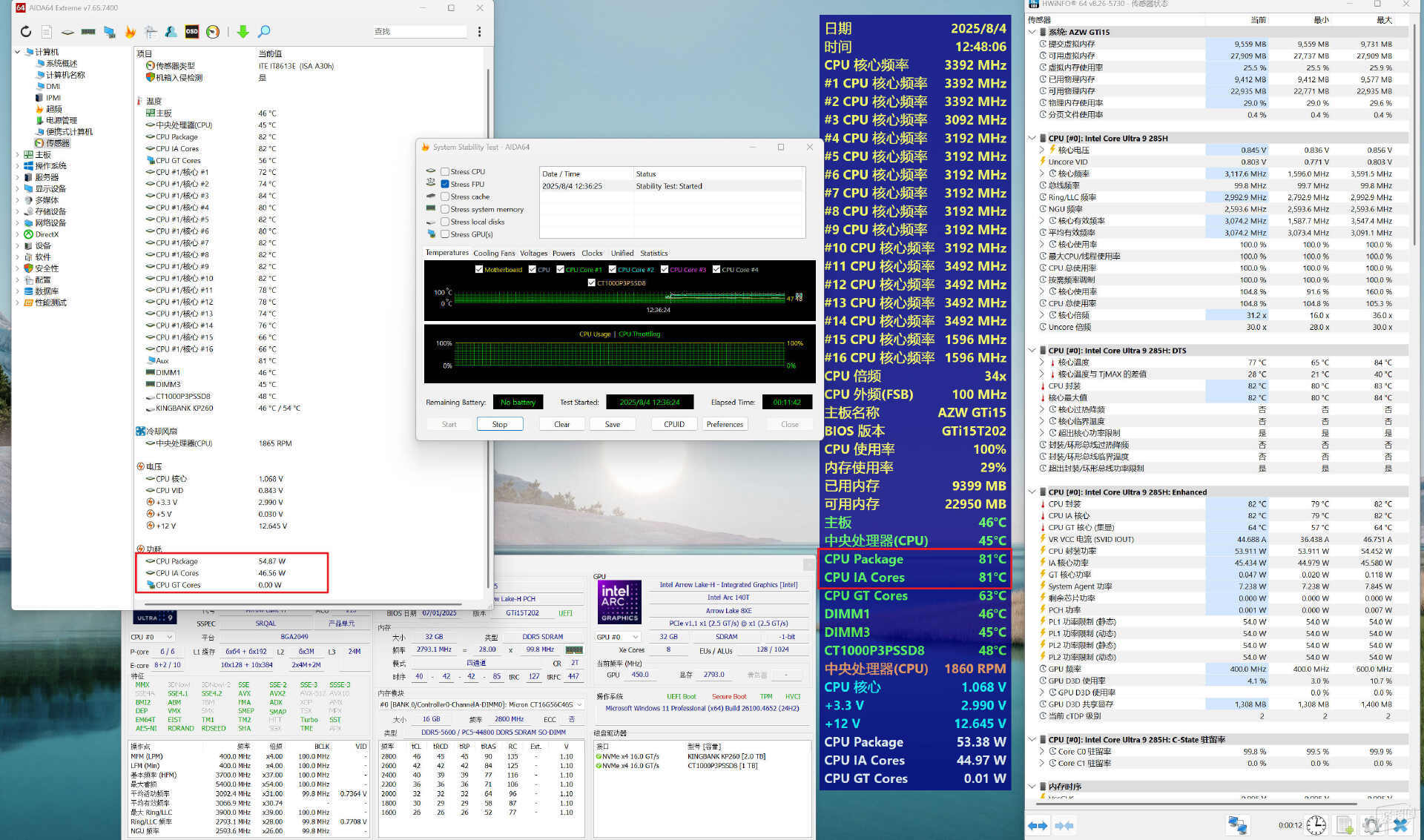Click the Clear button in stability test
The height and width of the screenshot is (840, 1424).
(561, 424)
